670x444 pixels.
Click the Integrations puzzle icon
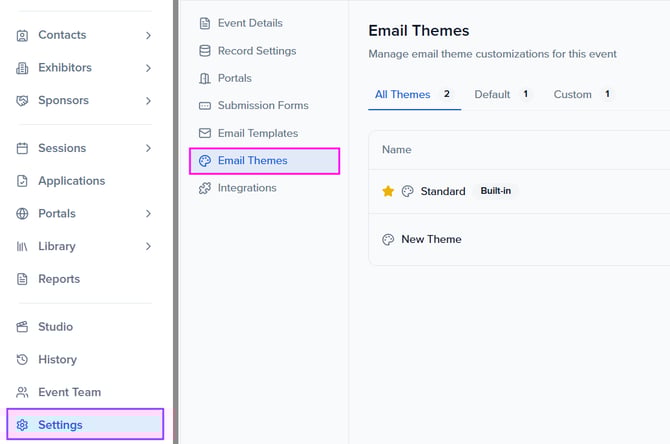point(205,188)
